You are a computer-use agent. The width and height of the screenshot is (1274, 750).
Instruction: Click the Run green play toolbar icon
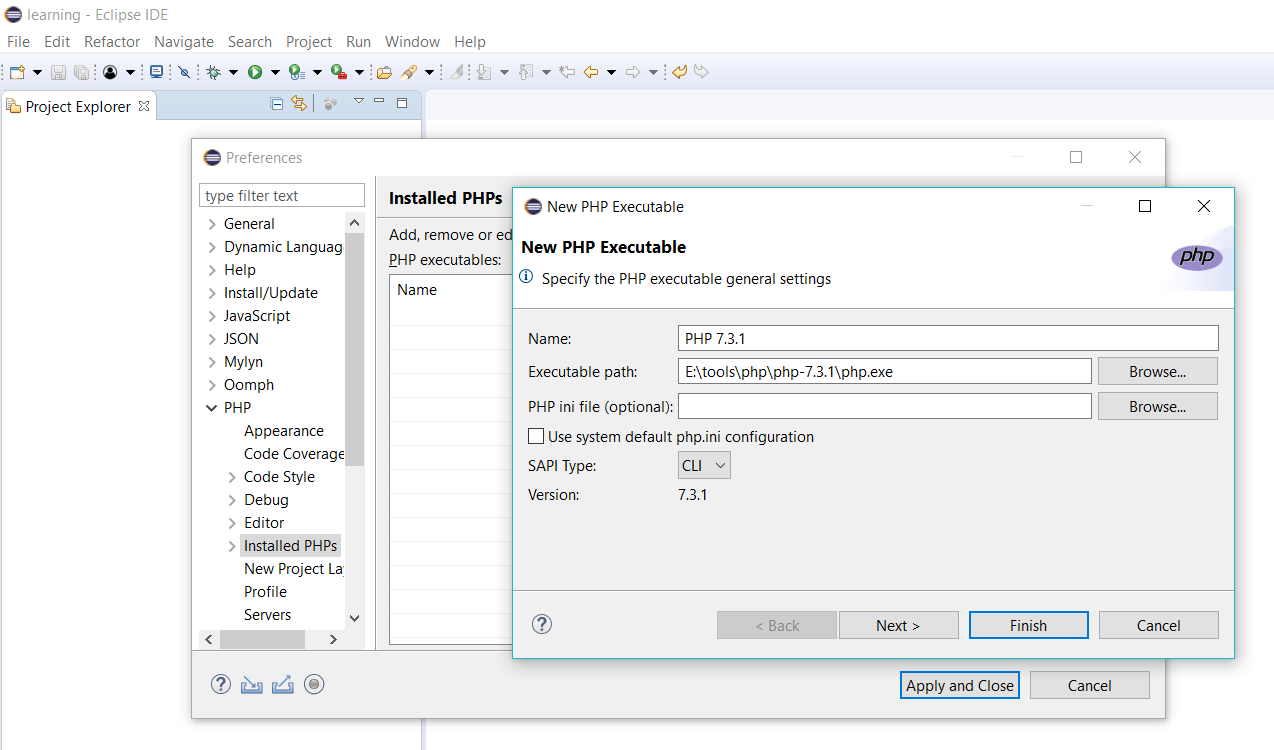[255, 72]
